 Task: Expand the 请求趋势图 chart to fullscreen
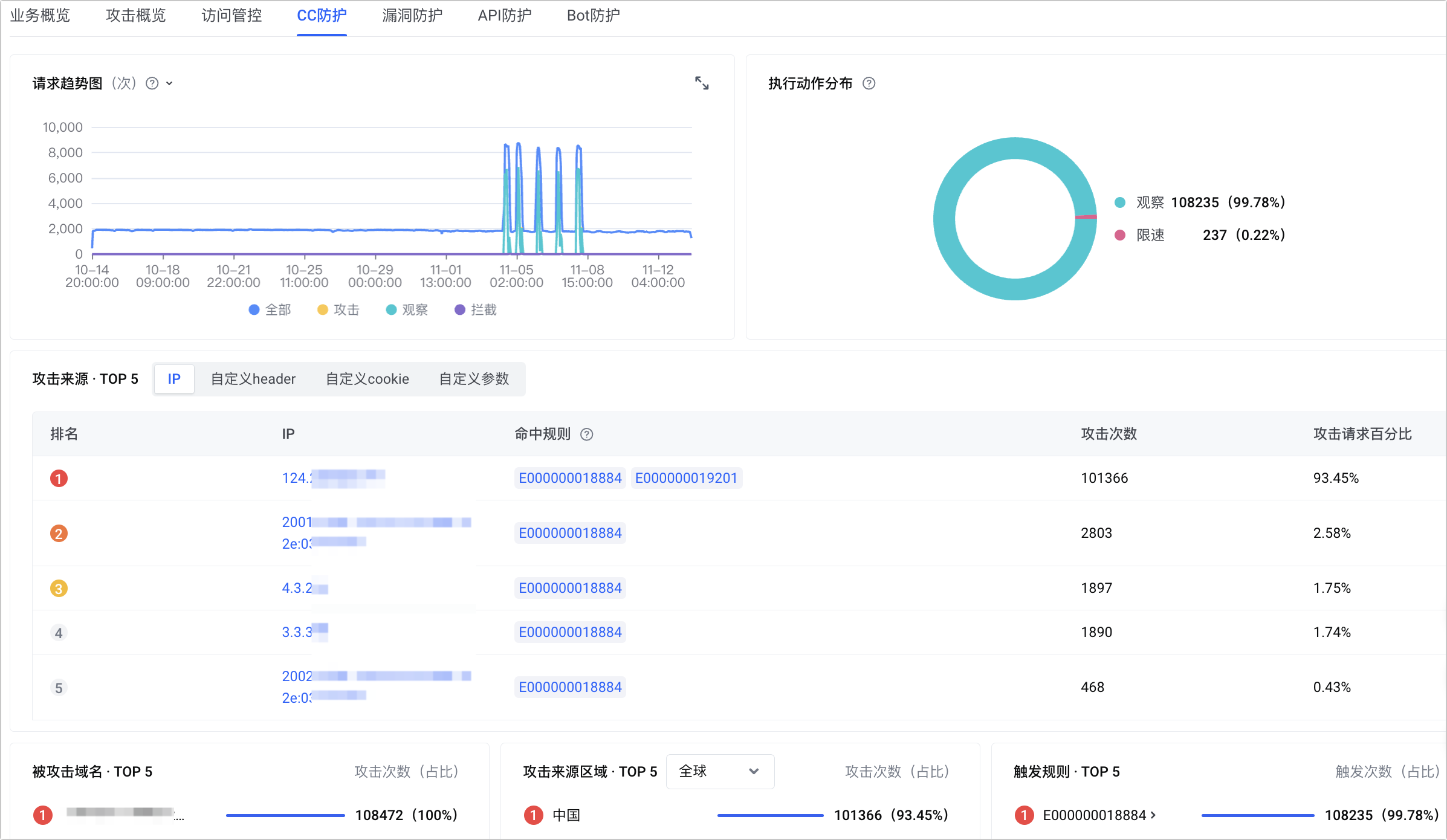coord(702,83)
